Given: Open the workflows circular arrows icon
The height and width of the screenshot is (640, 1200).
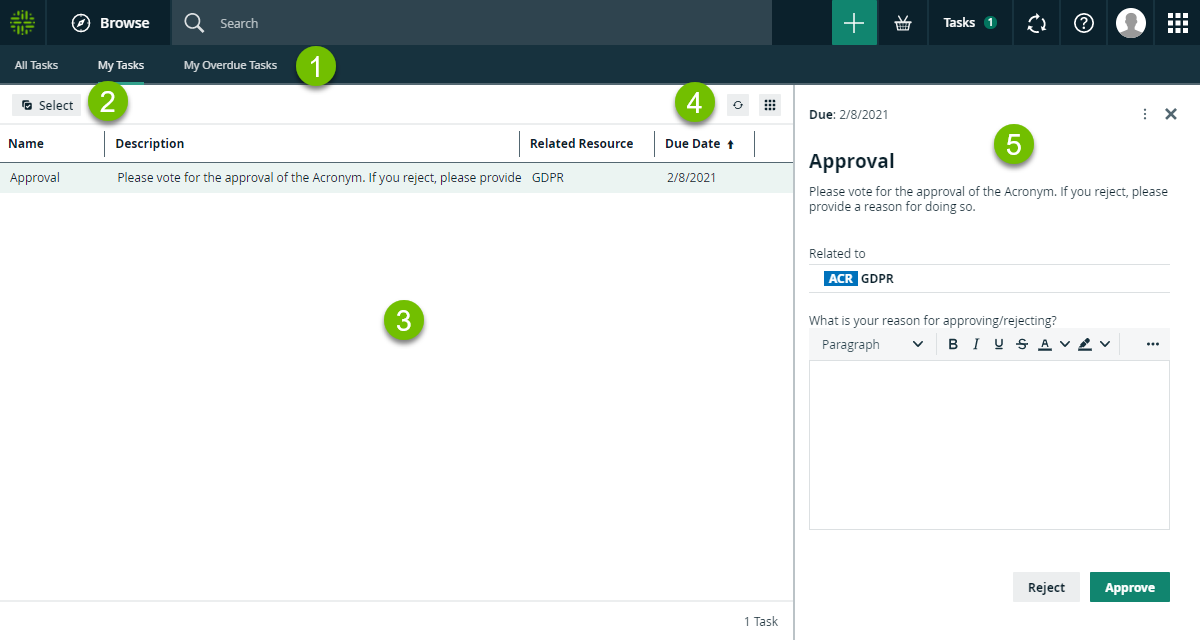Looking at the screenshot, I should pyautogui.click(x=1036, y=23).
